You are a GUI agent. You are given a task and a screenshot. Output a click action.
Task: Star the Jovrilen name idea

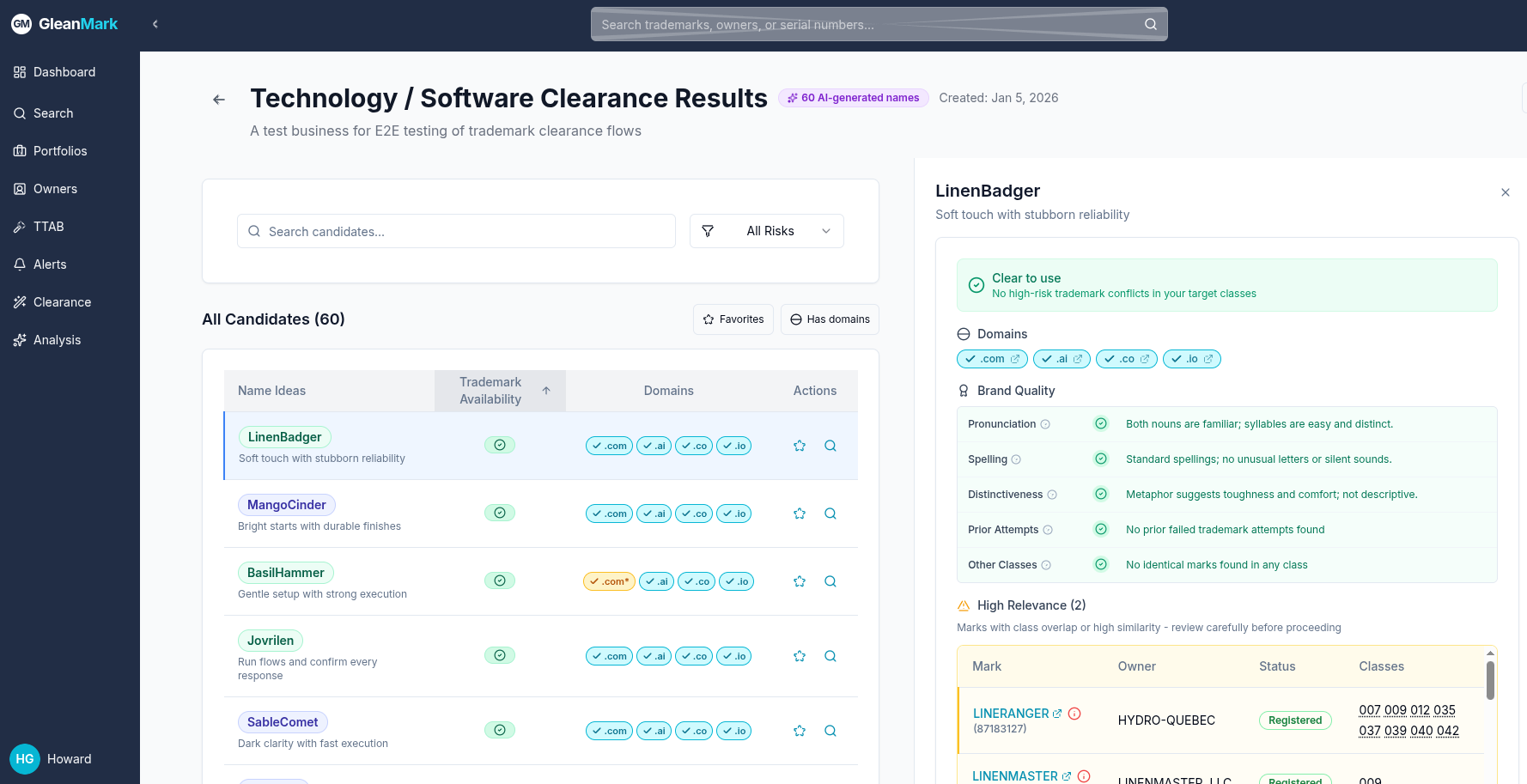click(800, 656)
